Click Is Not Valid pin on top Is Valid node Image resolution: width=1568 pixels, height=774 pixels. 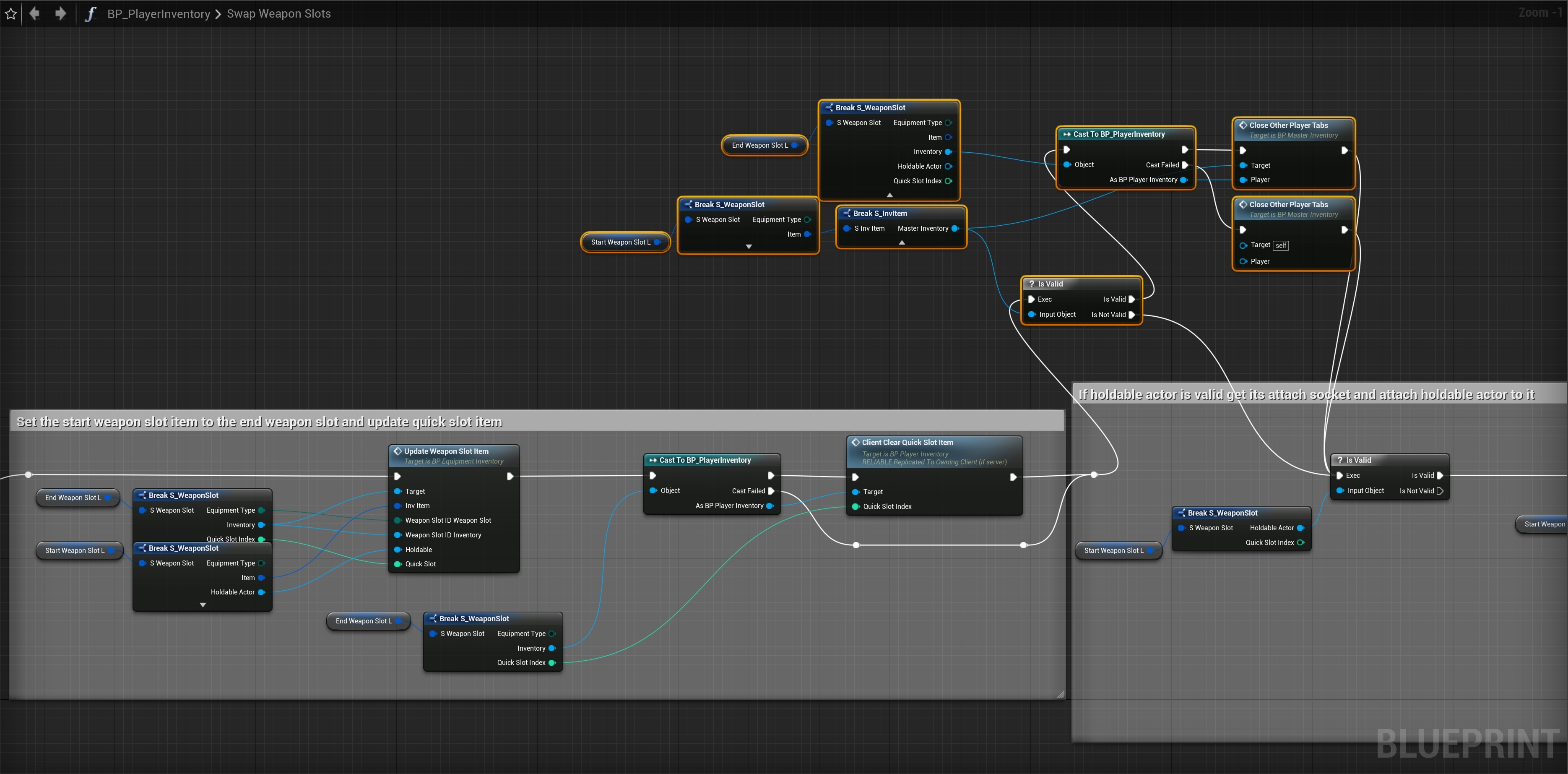pos(1131,315)
